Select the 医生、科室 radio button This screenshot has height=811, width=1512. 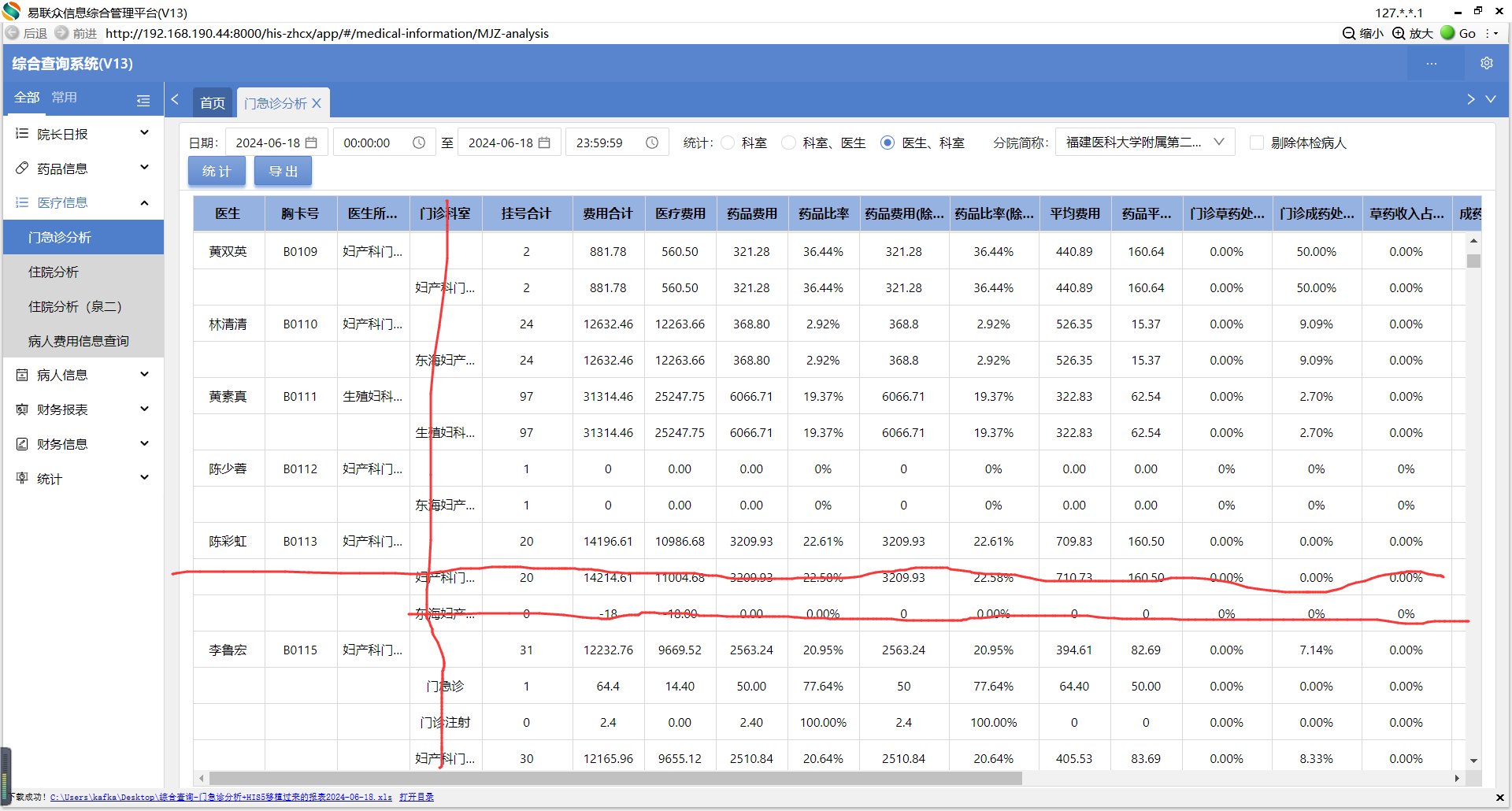[888, 143]
